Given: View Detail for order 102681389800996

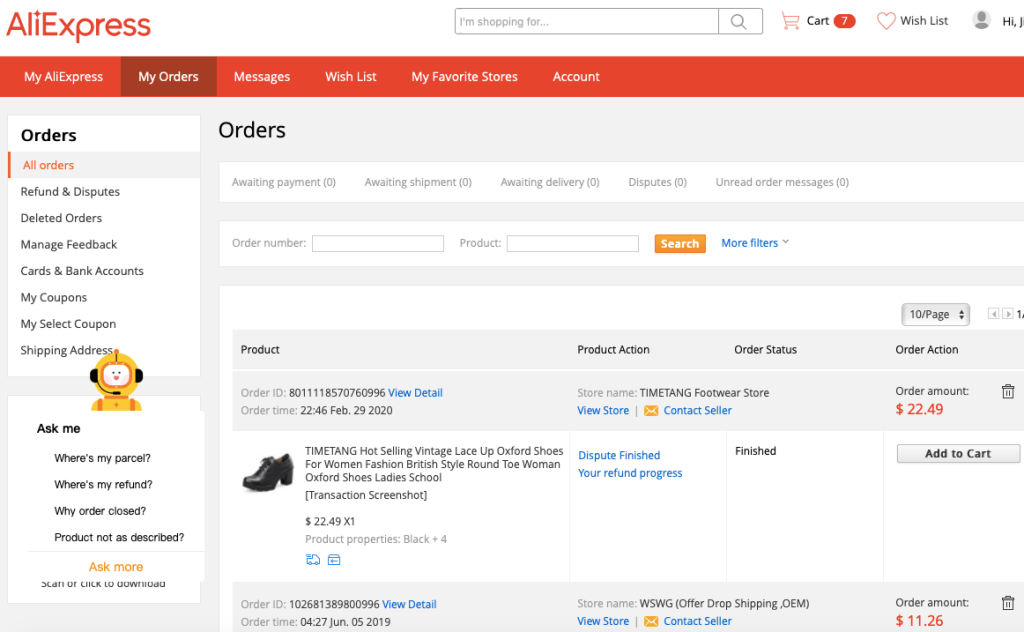Looking at the screenshot, I should [x=409, y=604].
